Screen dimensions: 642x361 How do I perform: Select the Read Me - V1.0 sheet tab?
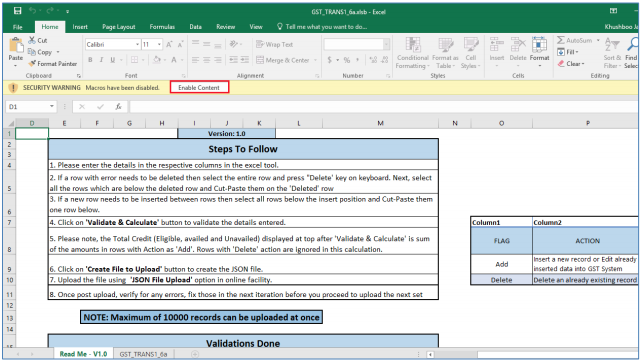(84, 354)
